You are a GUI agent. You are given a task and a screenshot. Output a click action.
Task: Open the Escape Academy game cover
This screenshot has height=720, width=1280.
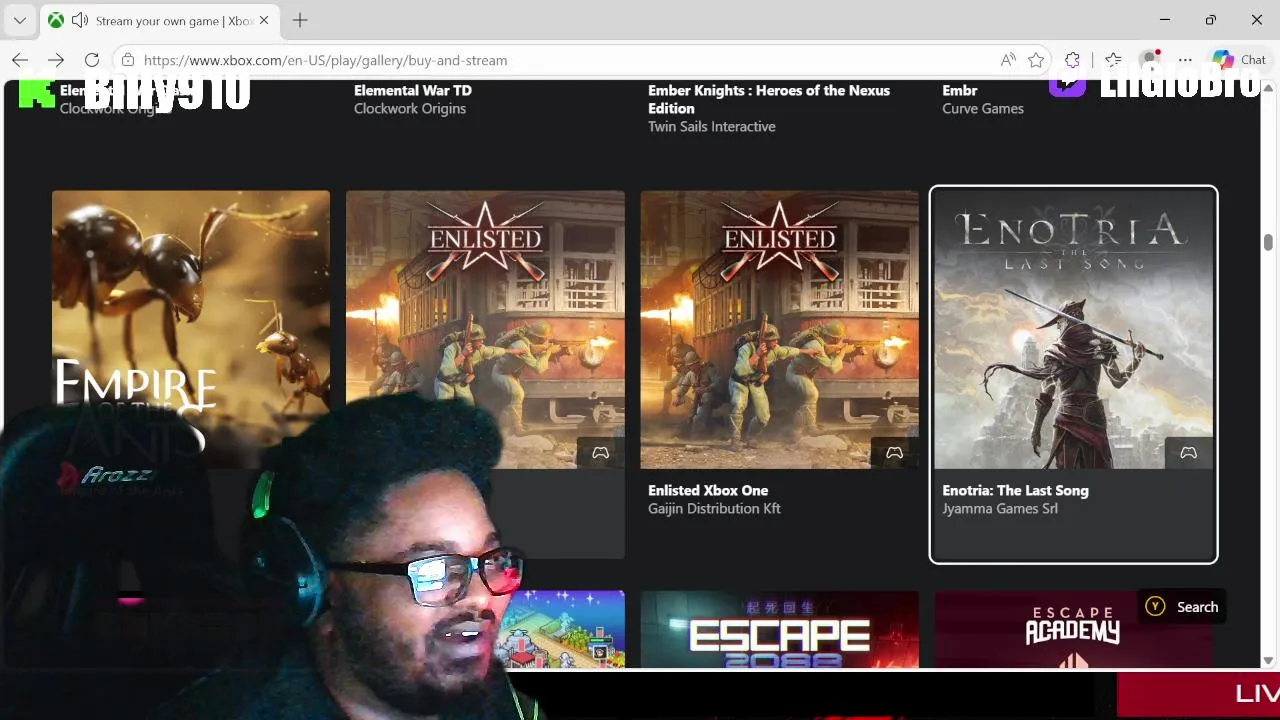[1073, 629]
